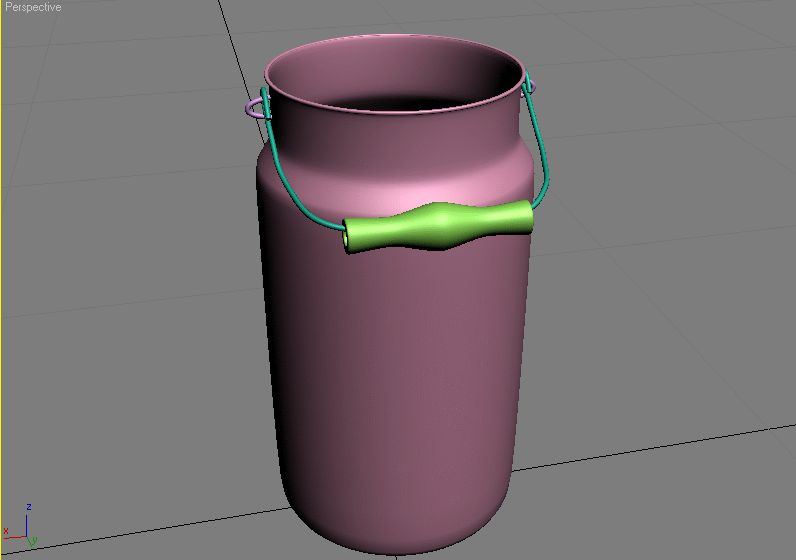Click the XYZ axis tripod gizmo
Image resolution: width=796 pixels, height=560 pixels.
(20, 525)
